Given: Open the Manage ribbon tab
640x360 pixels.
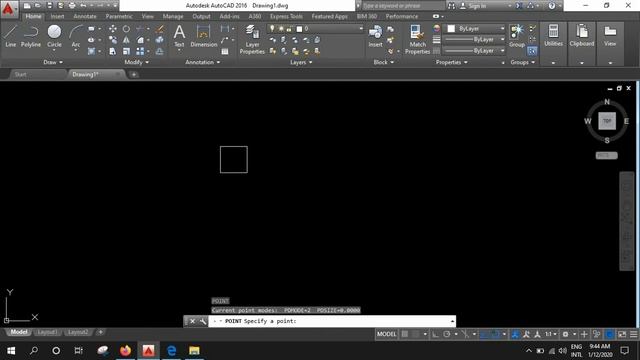Looking at the screenshot, I should click(x=173, y=16).
